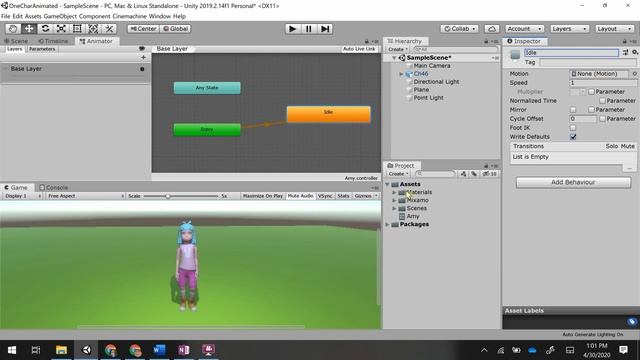This screenshot has width=640, height=360.
Task: Open File Explorer from the taskbar
Action: pyautogui.click(x=62, y=350)
